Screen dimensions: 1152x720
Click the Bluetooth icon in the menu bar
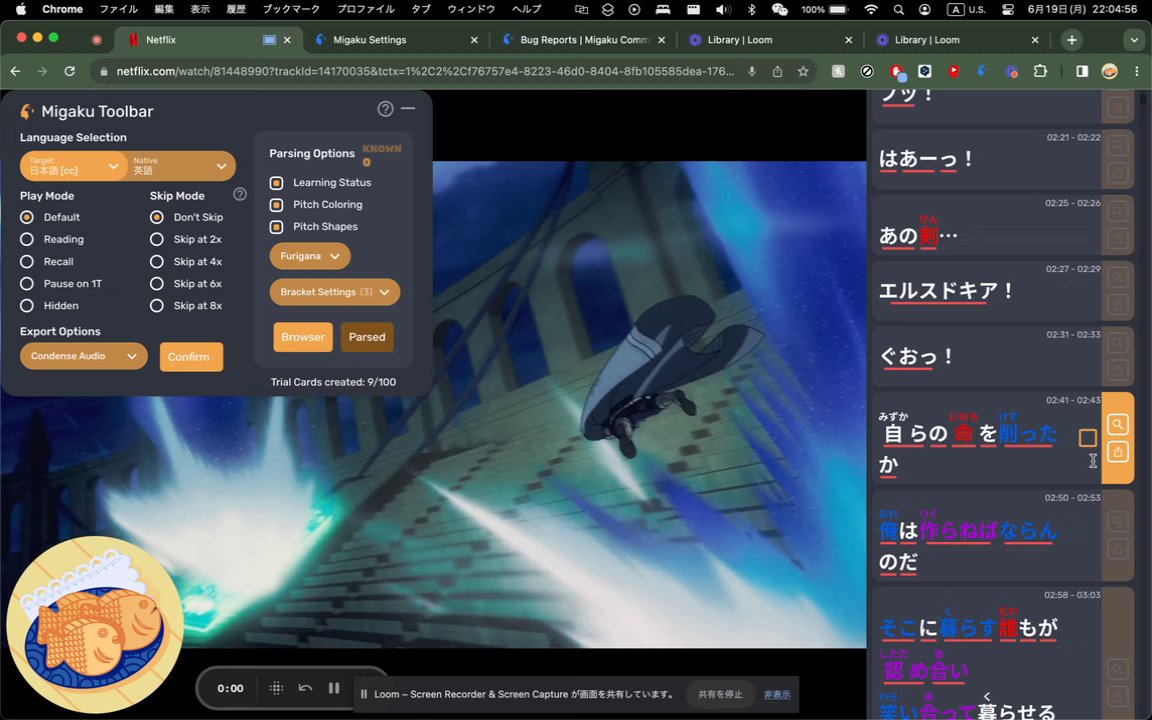tap(752, 10)
